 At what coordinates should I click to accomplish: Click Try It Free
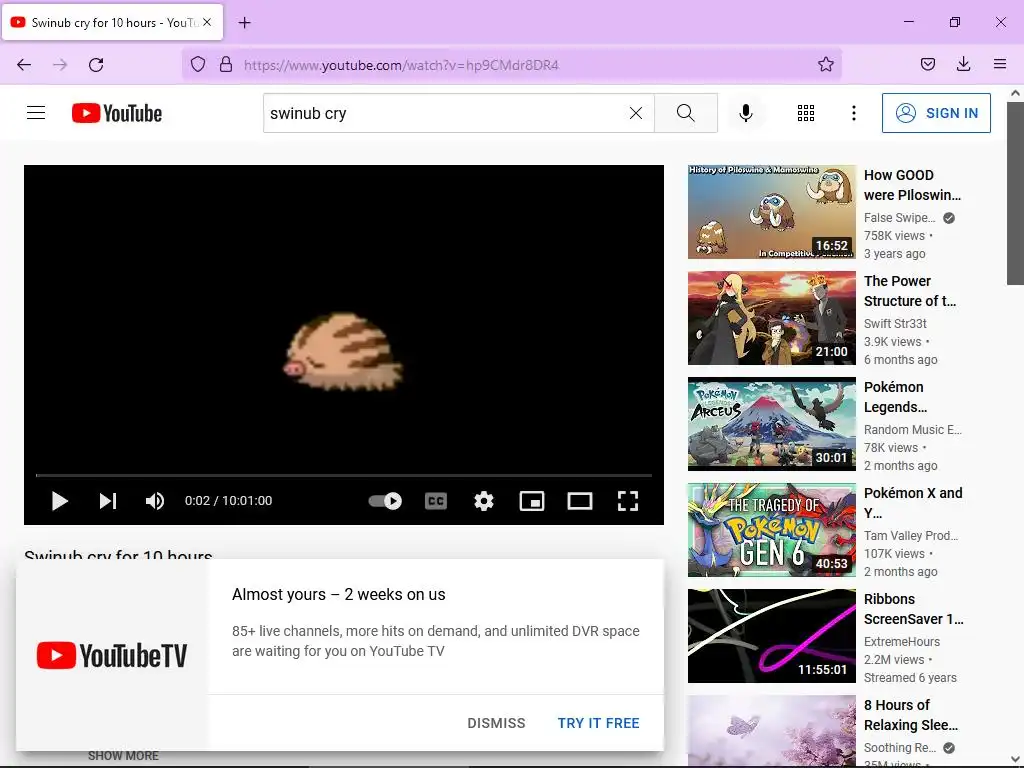click(598, 723)
